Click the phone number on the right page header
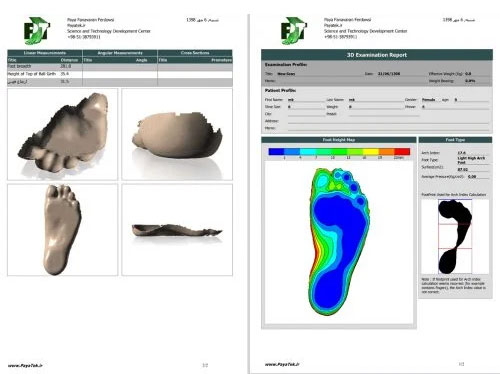The width and height of the screenshot is (500, 374). pyautogui.click(x=340, y=37)
